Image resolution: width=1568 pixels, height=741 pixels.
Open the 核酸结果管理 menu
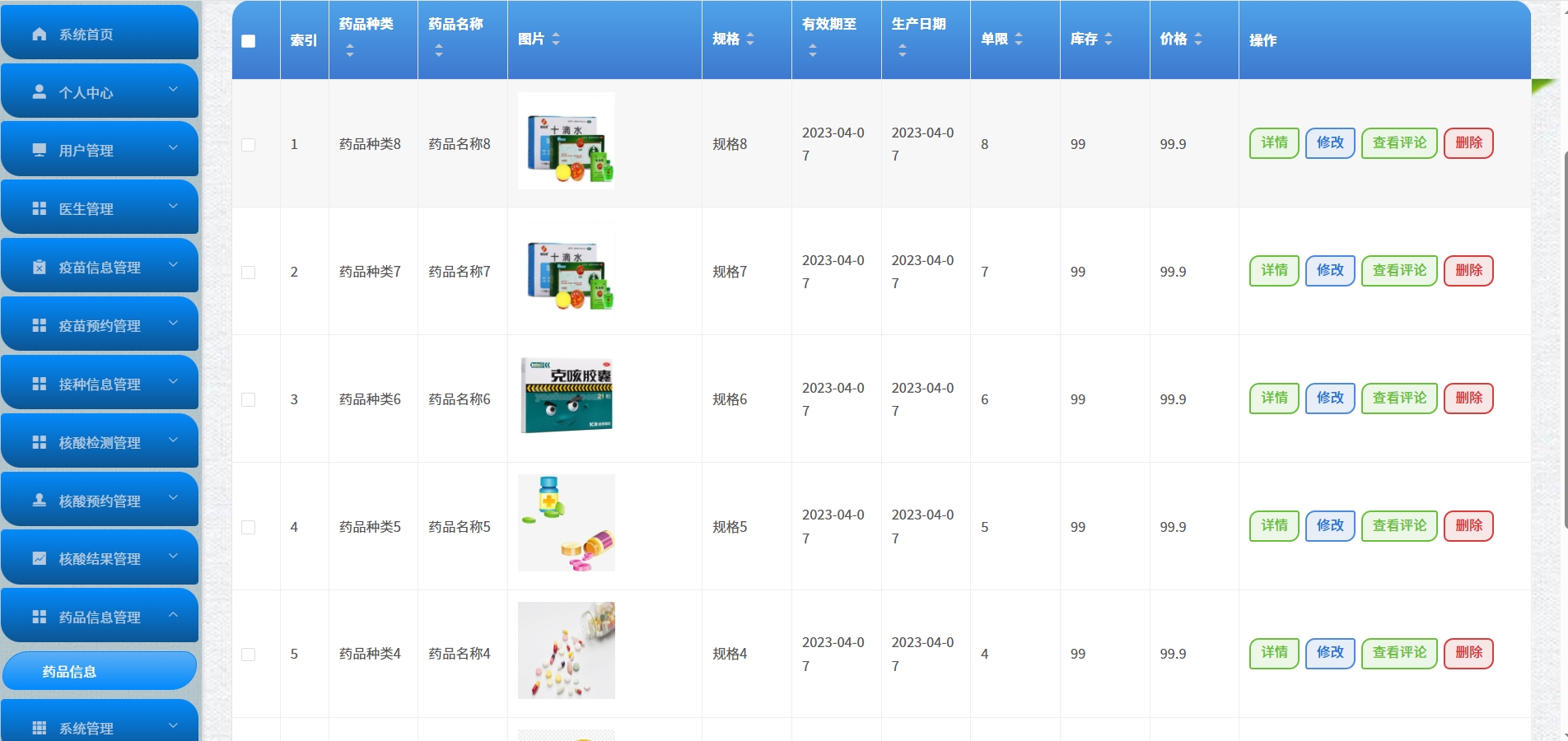100,557
